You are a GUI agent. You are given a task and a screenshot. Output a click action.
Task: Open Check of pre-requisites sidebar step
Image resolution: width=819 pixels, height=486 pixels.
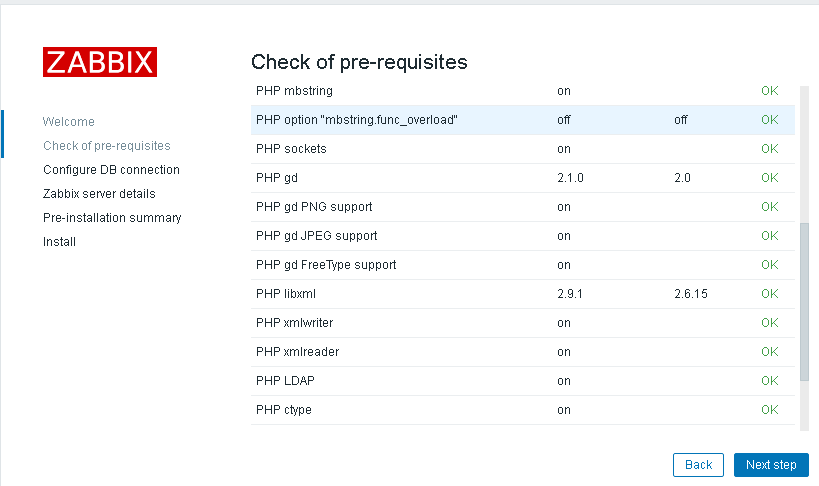tap(107, 146)
